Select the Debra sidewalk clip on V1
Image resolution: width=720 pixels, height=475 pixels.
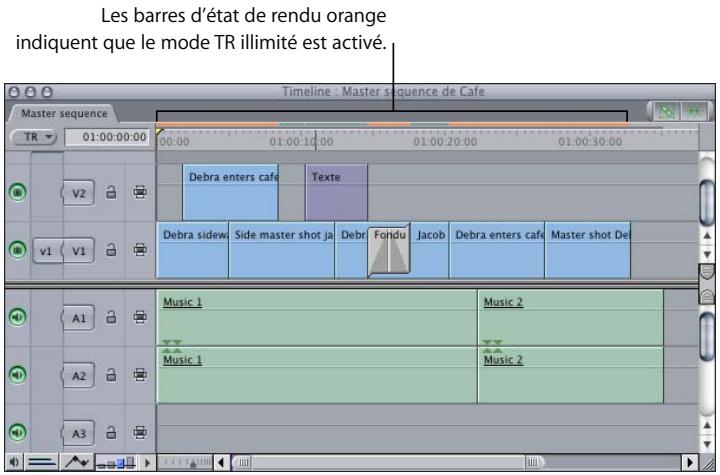(192, 250)
